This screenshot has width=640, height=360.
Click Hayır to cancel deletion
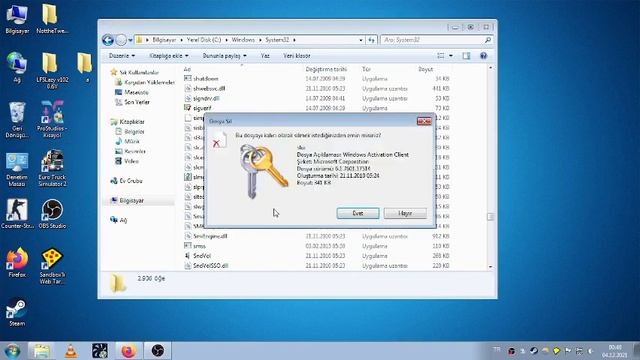pos(405,213)
